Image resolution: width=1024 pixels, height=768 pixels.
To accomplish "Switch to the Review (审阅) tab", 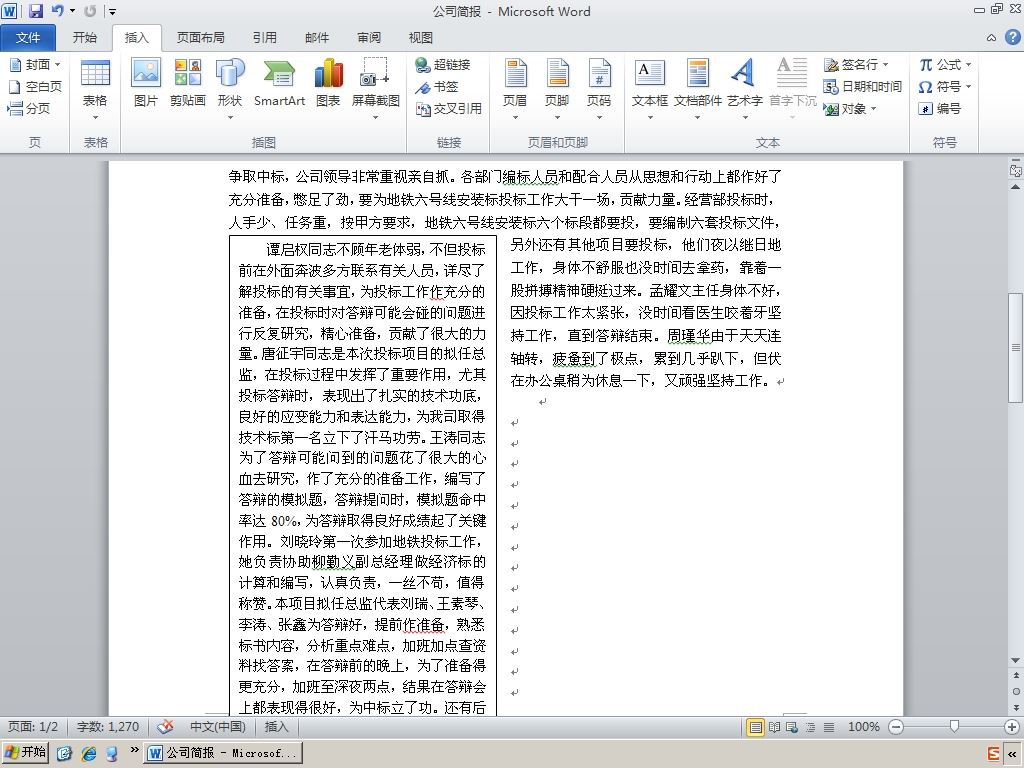I will point(369,38).
